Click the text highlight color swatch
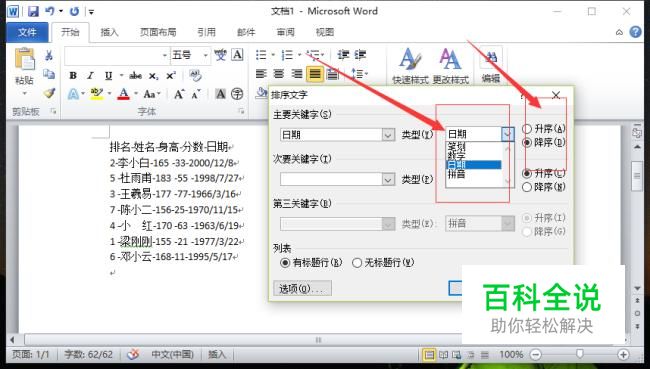This screenshot has height=369, width=650. 97,94
